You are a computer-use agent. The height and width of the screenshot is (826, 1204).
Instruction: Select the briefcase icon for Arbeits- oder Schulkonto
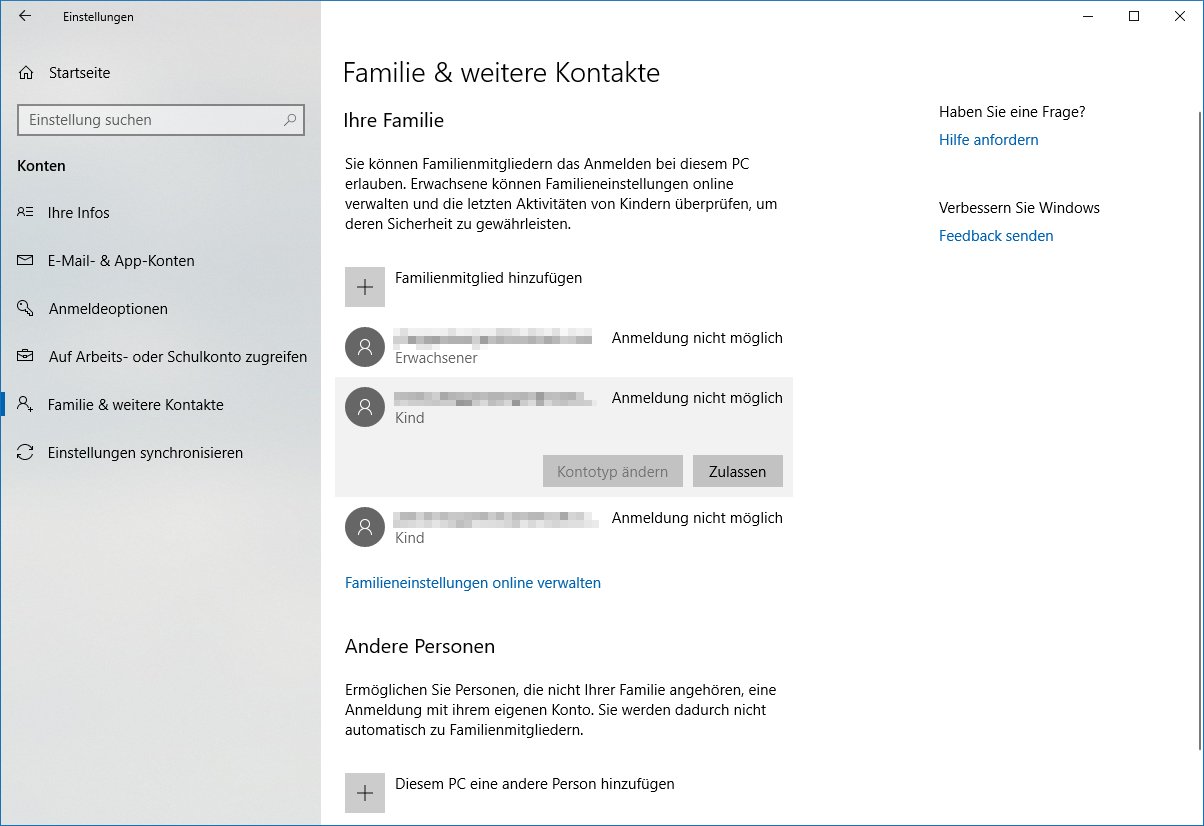pyautogui.click(x=26, y=357)
